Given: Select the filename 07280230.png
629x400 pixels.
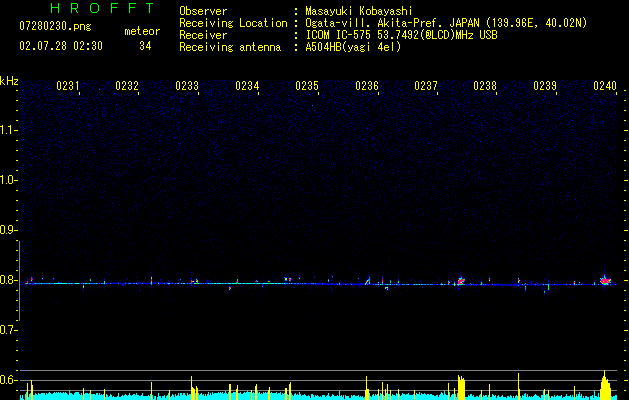Looking at the screenshot, I should [55, 27].
